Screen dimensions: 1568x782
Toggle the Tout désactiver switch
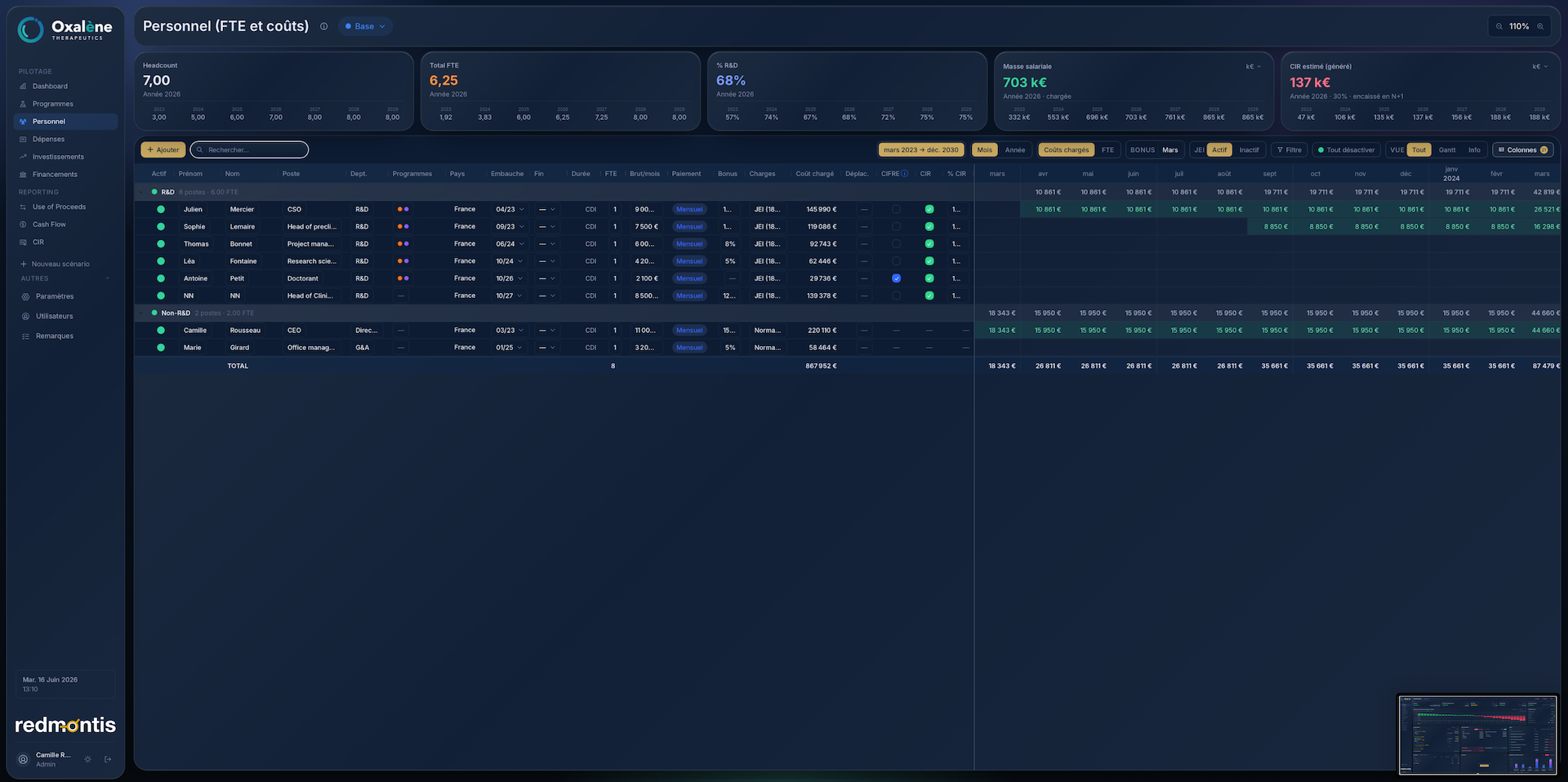(x=1345, y=150)
